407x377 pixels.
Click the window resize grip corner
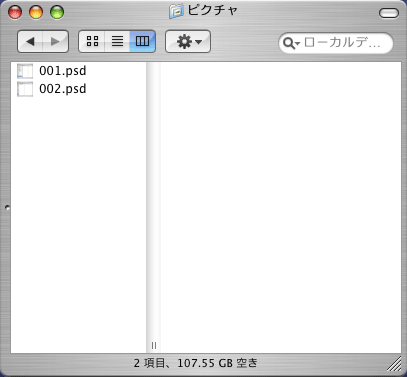395,364
